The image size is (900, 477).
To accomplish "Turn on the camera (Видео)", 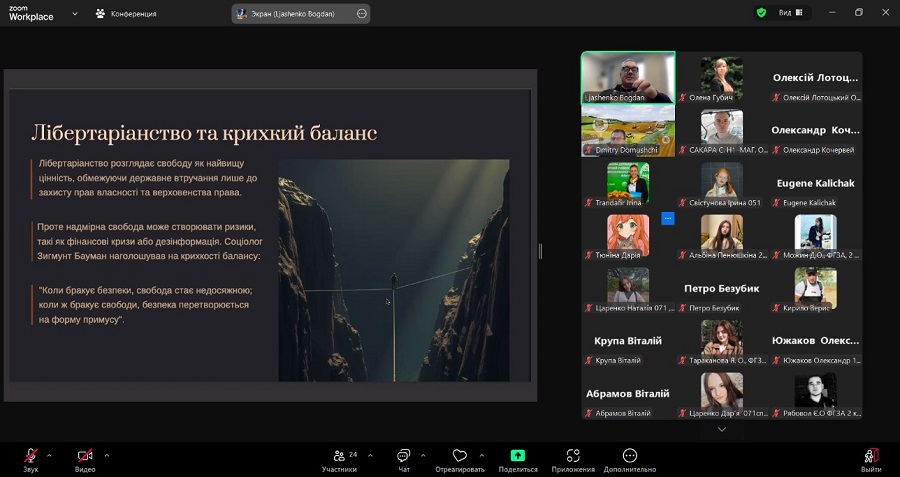I will coord(85,456).
